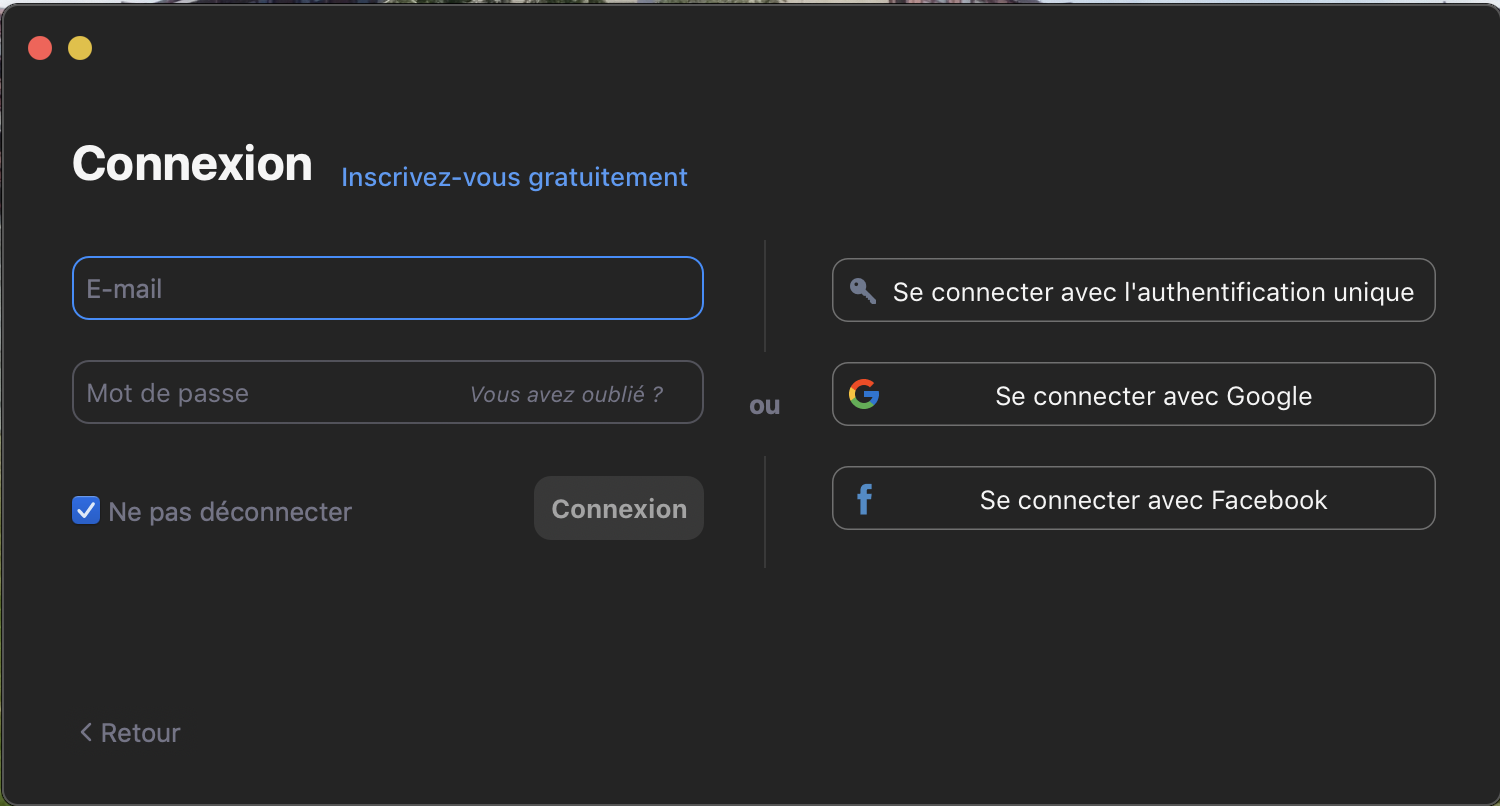Viewport: 1500px width, 806px height.
Task: Click the key icon for single sign-on
Action: tap(862, 291)
